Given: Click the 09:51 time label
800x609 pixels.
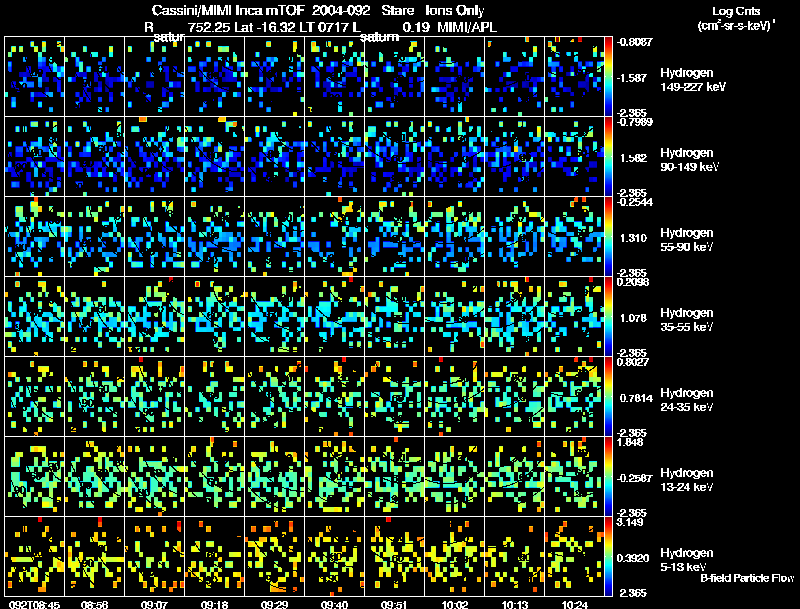Looking at the screenshot, I should (394, 604).
